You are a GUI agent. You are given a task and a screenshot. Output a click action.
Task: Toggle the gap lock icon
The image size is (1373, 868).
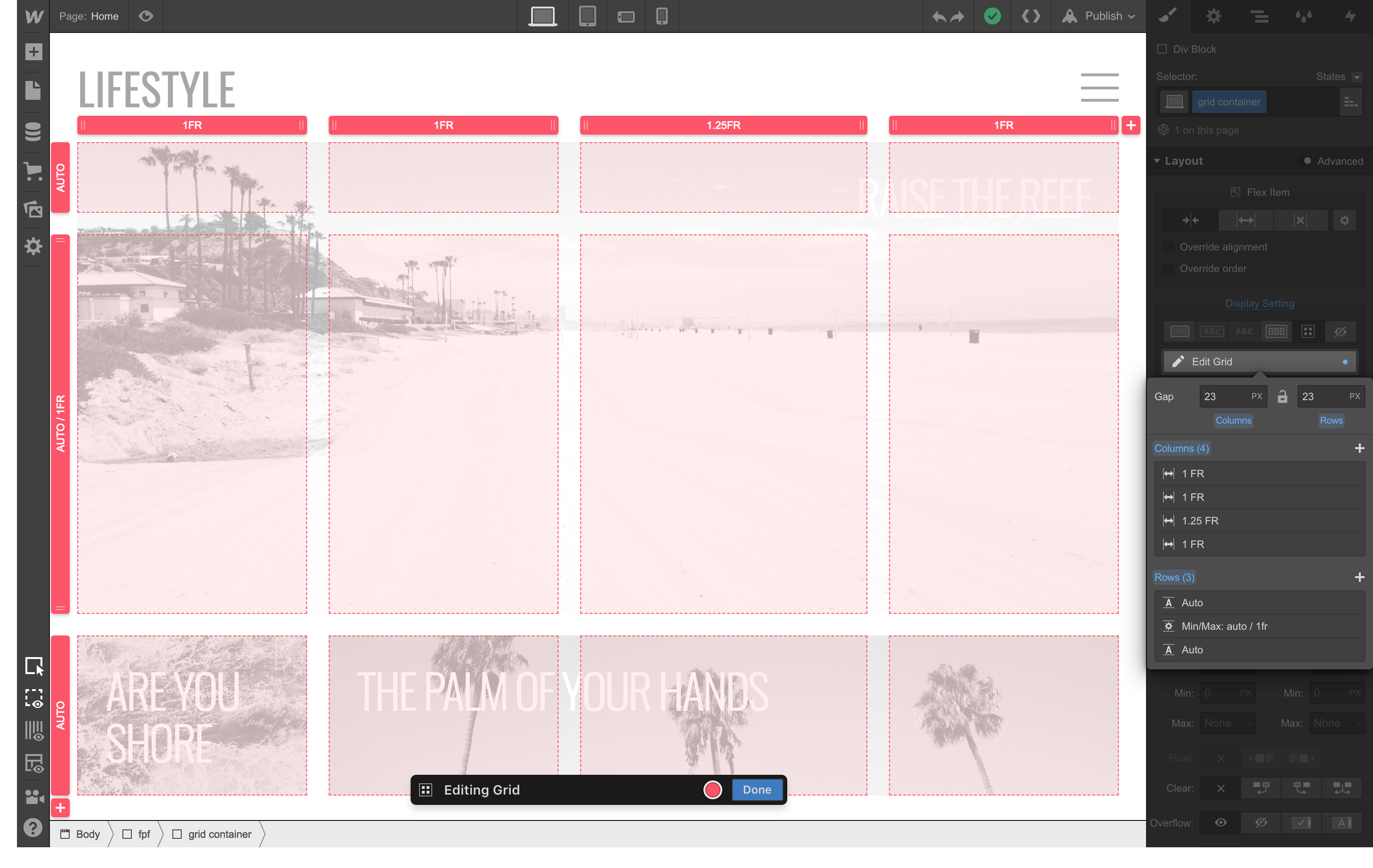tap(1282, 397)
